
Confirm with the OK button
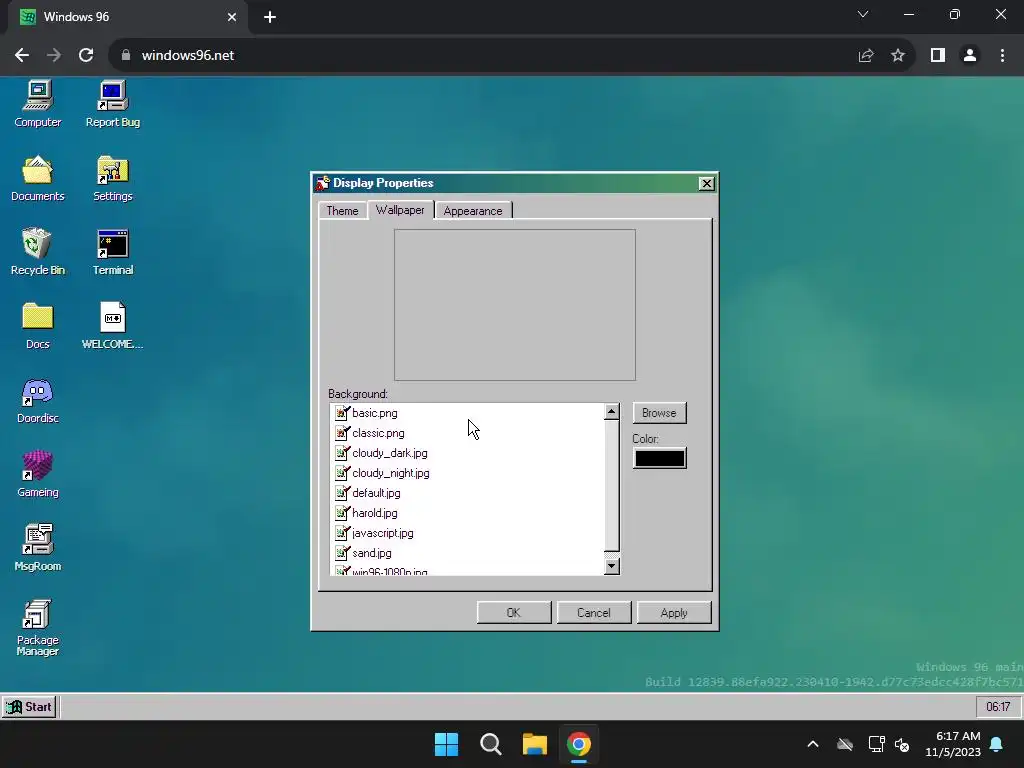coord(514,613)
